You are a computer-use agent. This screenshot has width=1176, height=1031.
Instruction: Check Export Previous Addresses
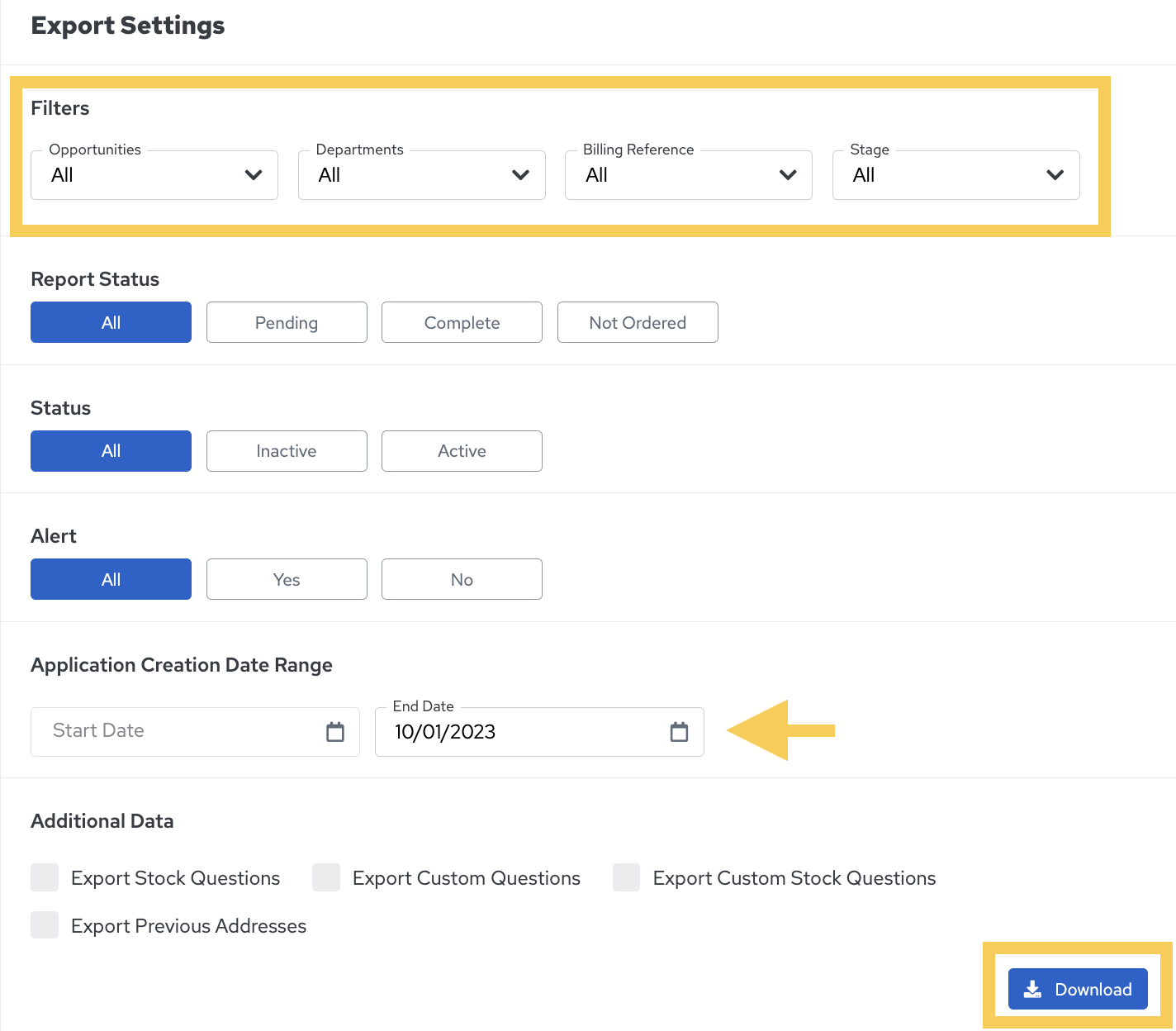coord(45,925)
